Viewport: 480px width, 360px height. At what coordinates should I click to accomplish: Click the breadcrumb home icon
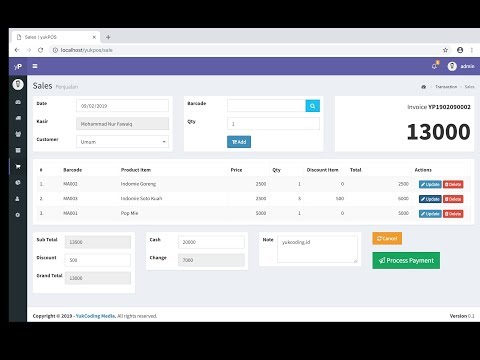point(423,87)
